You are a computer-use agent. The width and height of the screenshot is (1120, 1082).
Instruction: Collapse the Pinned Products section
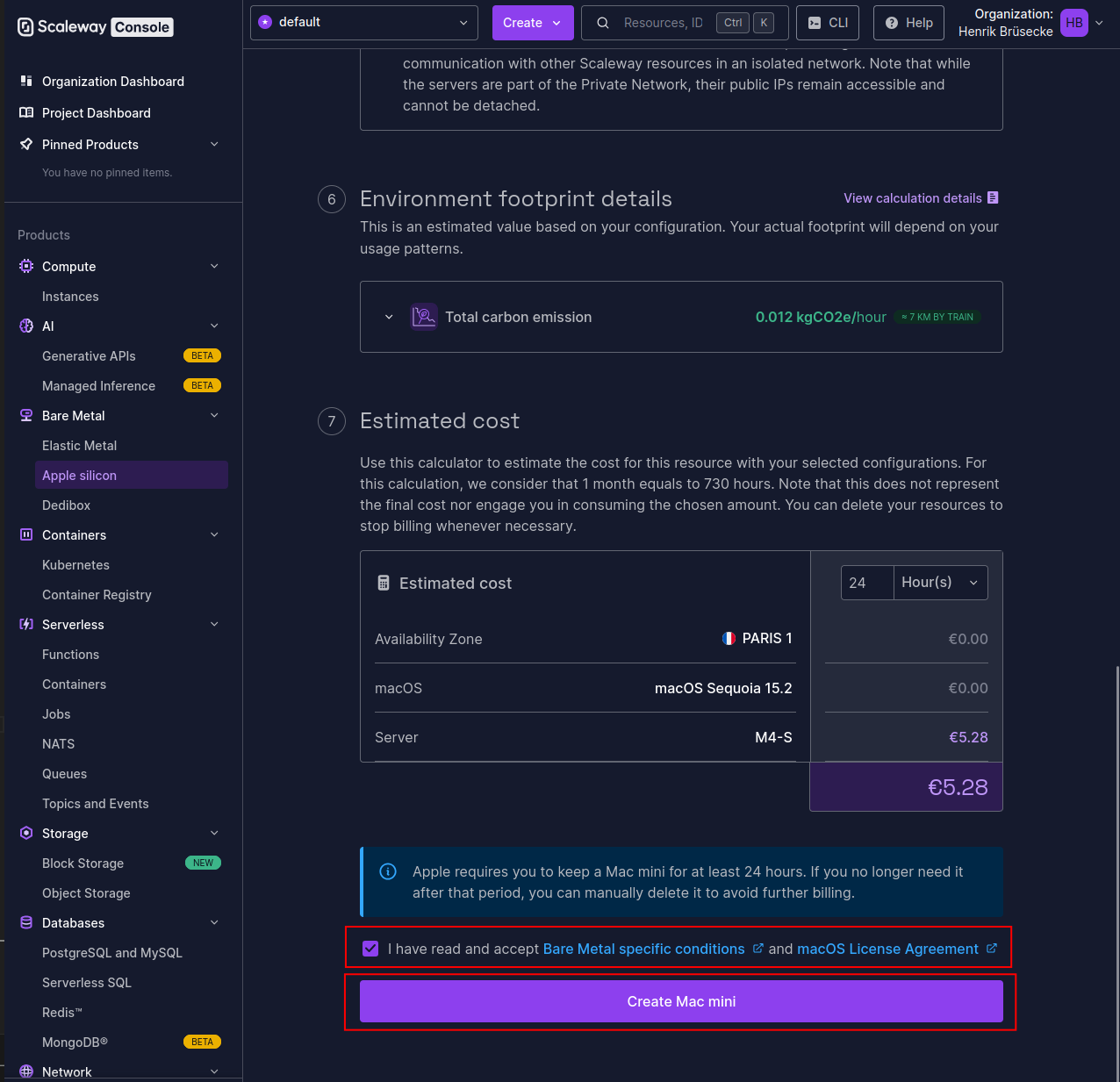pyautogui.click(x=214, y=144)
